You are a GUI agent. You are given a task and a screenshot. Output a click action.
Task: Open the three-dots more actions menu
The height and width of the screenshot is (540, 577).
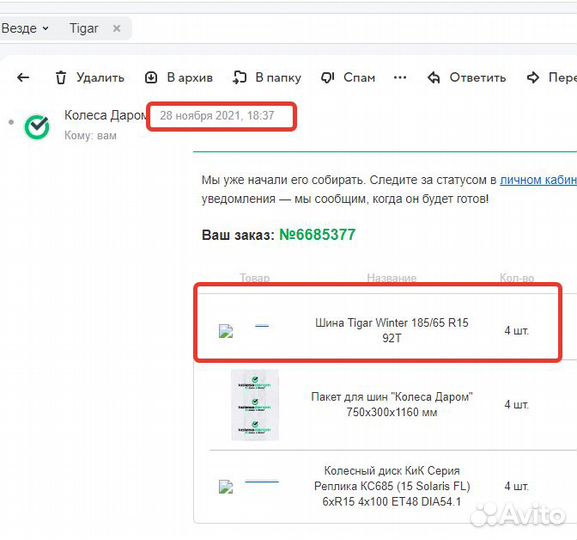[x=400, y=78]
